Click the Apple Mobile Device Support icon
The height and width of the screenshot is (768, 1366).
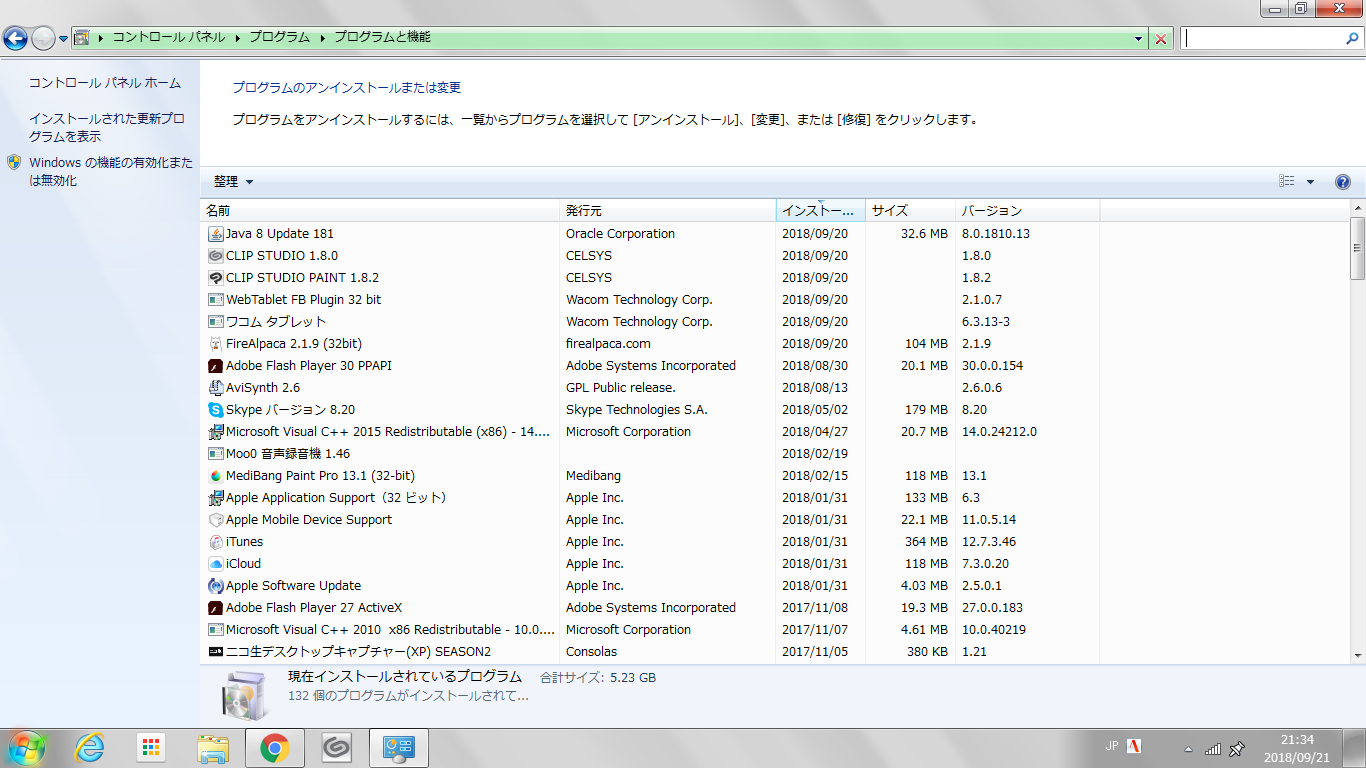point(215,520)
